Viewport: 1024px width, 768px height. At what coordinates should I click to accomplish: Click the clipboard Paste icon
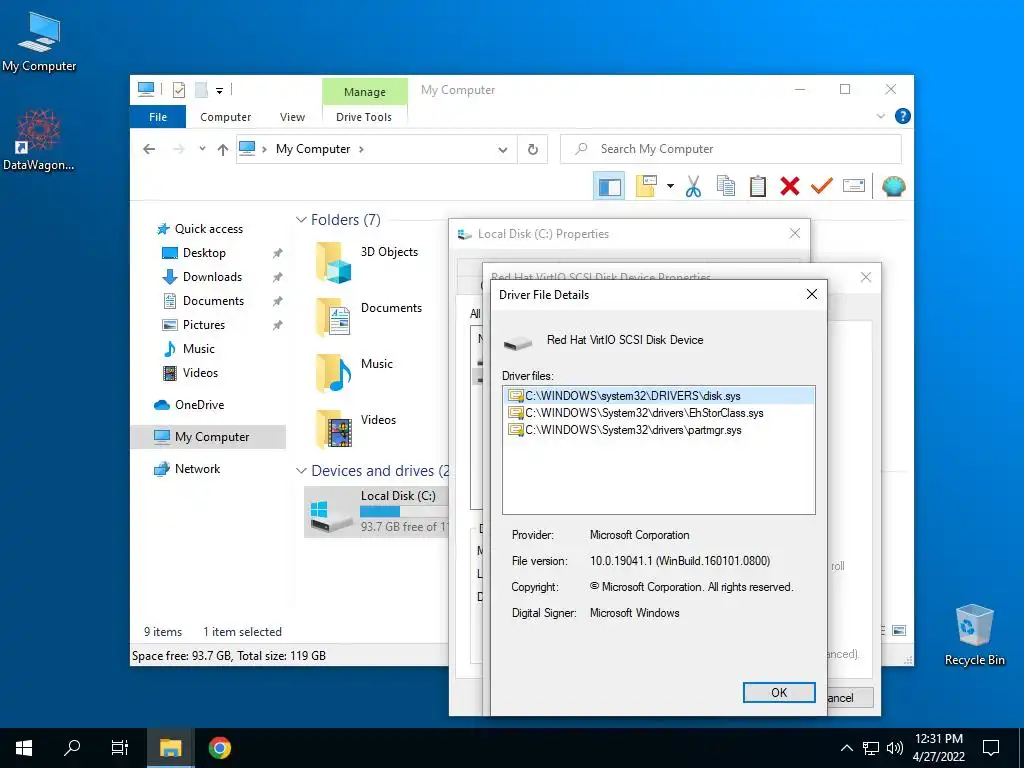coord(758,187)
